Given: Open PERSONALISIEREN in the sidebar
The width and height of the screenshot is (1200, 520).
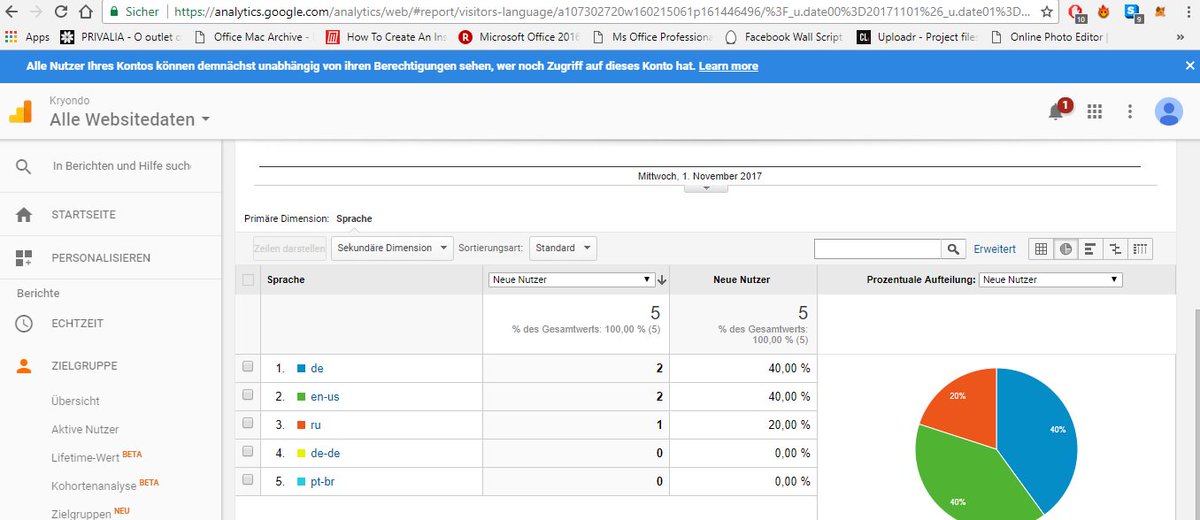Looking at the screenshot, I should [101, 258].
